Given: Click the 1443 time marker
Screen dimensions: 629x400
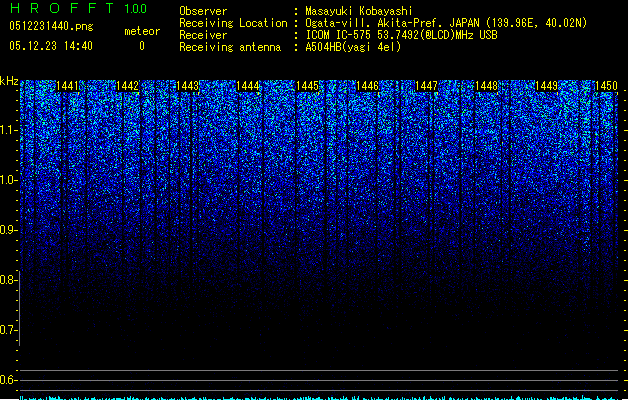Looking at the screenshot, I should point(187,86).
